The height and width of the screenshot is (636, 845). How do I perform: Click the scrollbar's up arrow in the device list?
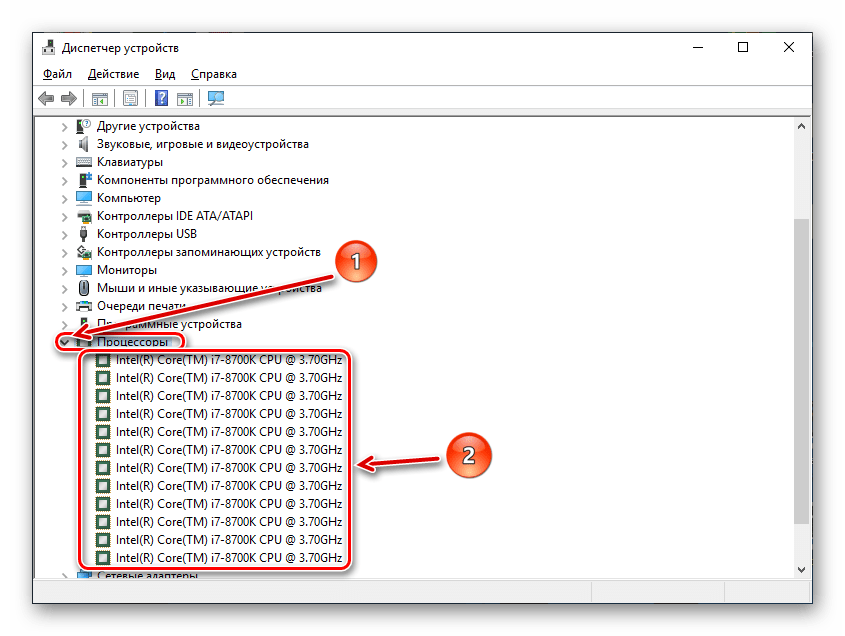point(801,126)
